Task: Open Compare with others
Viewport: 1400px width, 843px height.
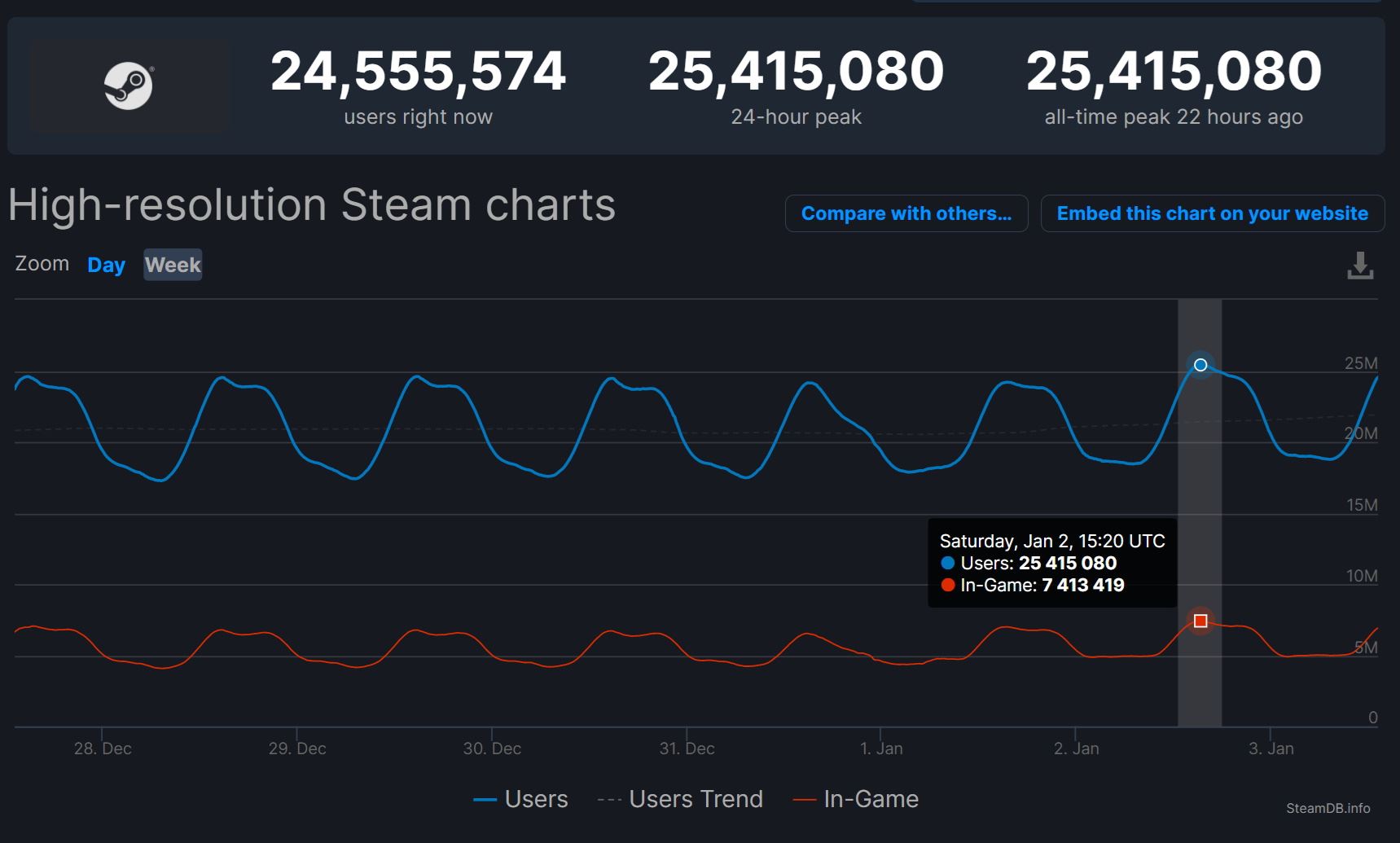Action: pos(906,213)
